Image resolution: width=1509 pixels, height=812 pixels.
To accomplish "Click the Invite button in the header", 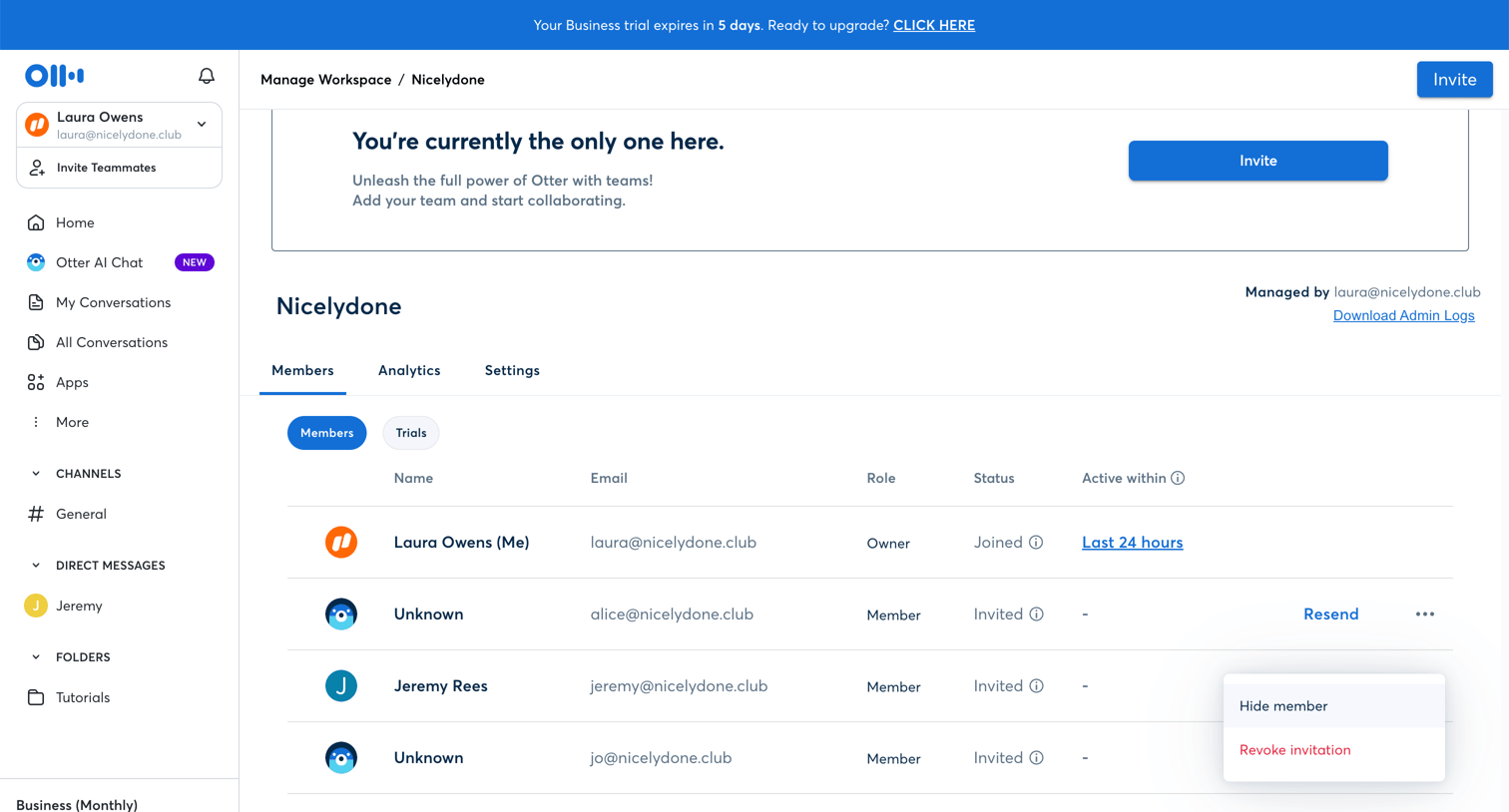I will [x=1454, y=80].
